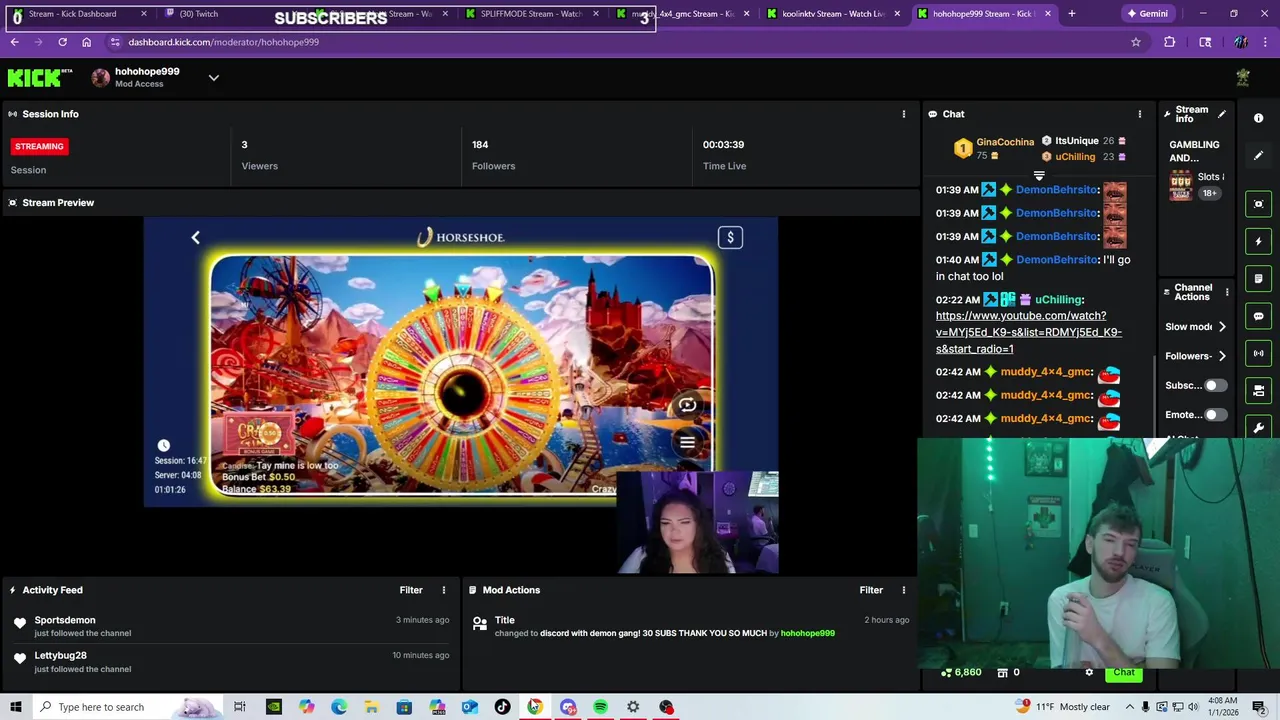Click the Kick logo in header
Screen dimensions: 1280x720
pyautogui.click(x=40, y=78)
